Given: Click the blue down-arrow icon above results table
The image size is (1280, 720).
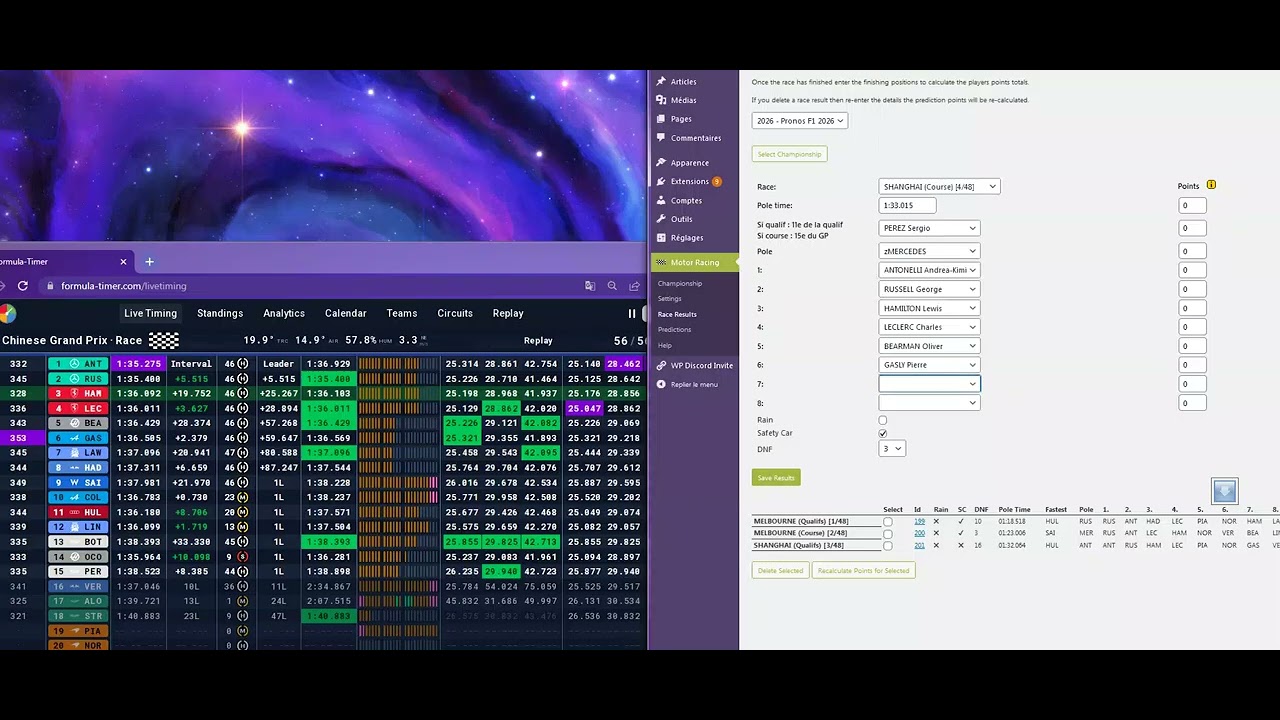Looking at the screenshot, I should pos(1225,491).
